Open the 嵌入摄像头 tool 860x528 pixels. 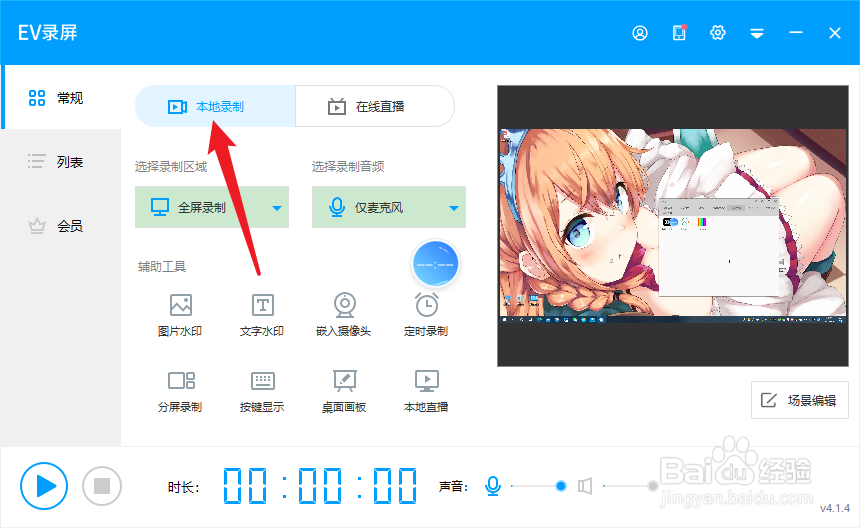point(344,315)
